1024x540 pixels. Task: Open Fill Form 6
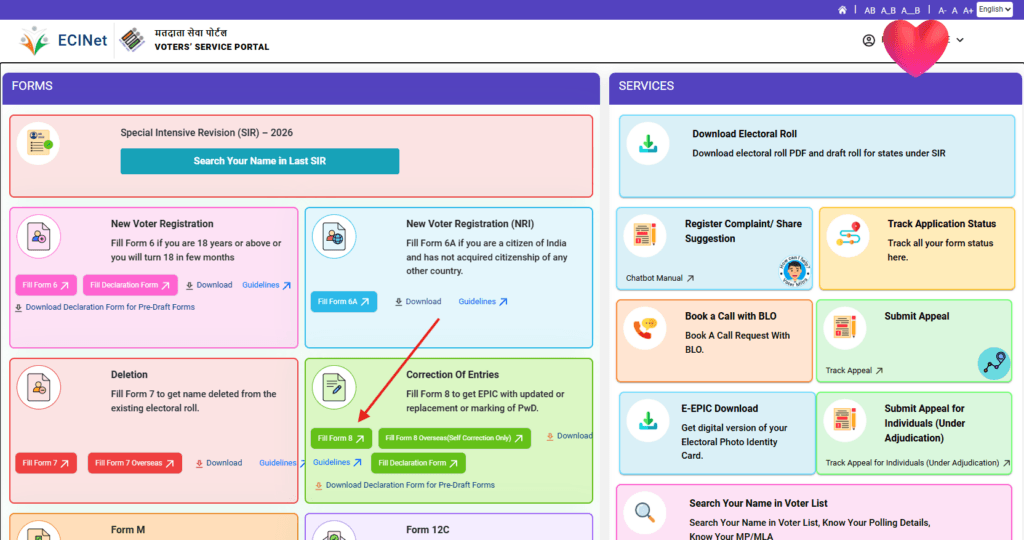[46, 285]
